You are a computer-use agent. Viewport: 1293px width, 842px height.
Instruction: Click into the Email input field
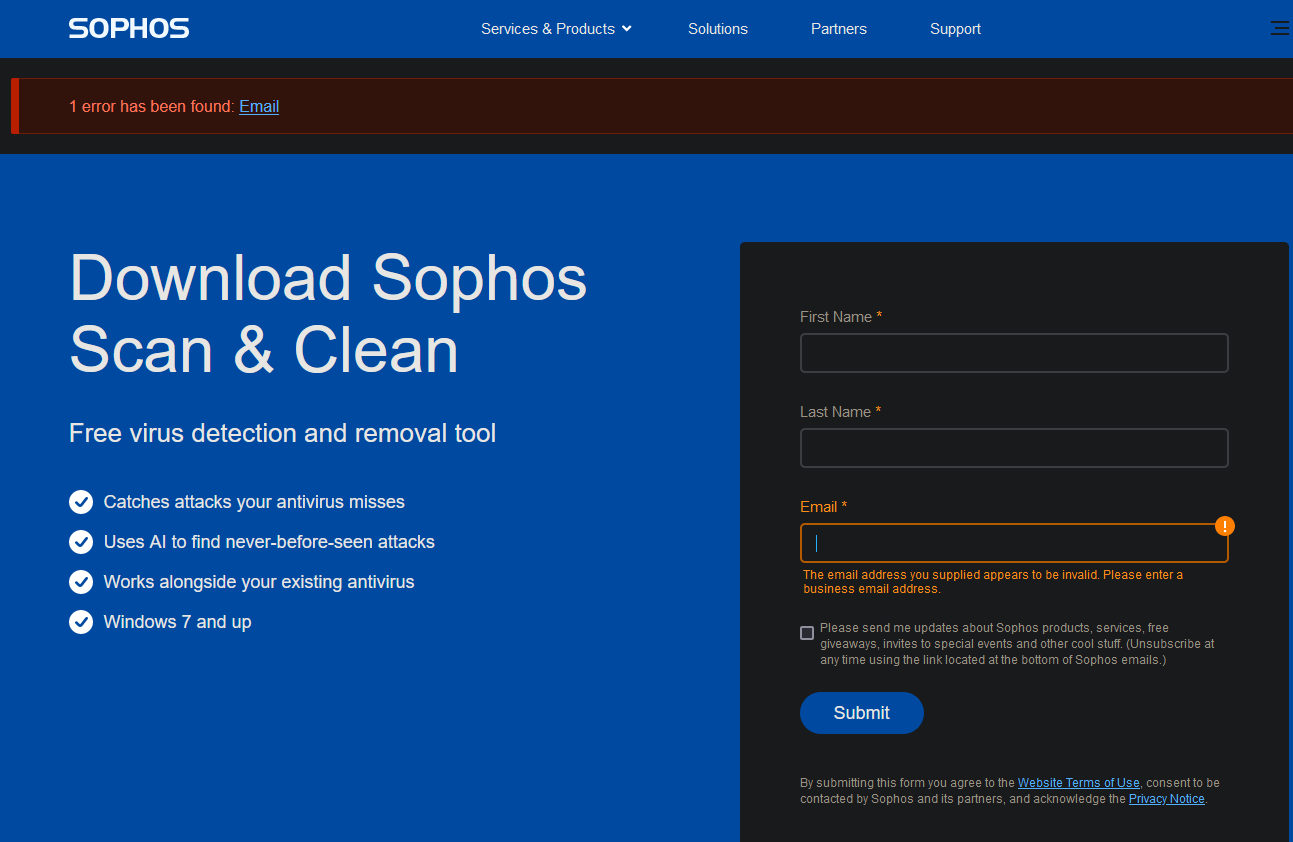pos(1014,543)
